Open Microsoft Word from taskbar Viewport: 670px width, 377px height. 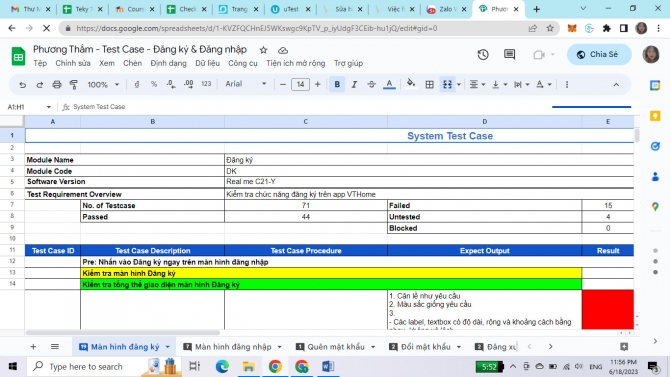pos(328,366)
